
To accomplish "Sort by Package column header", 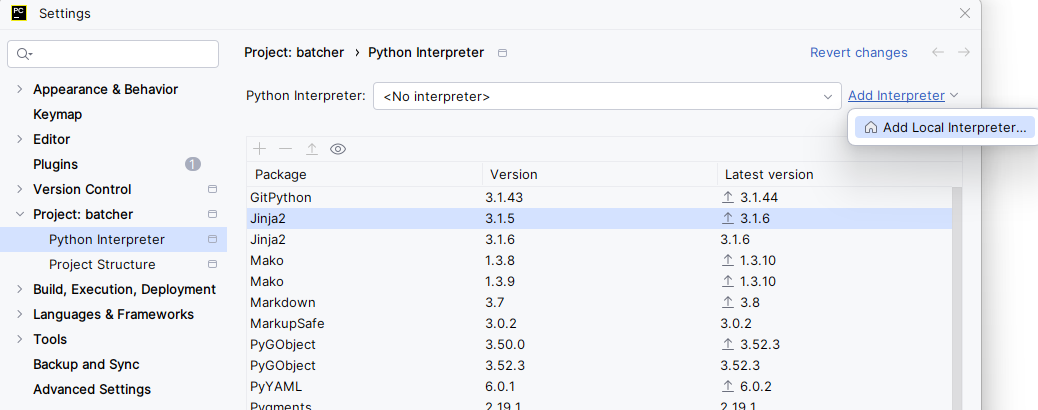I will point(365,175).
